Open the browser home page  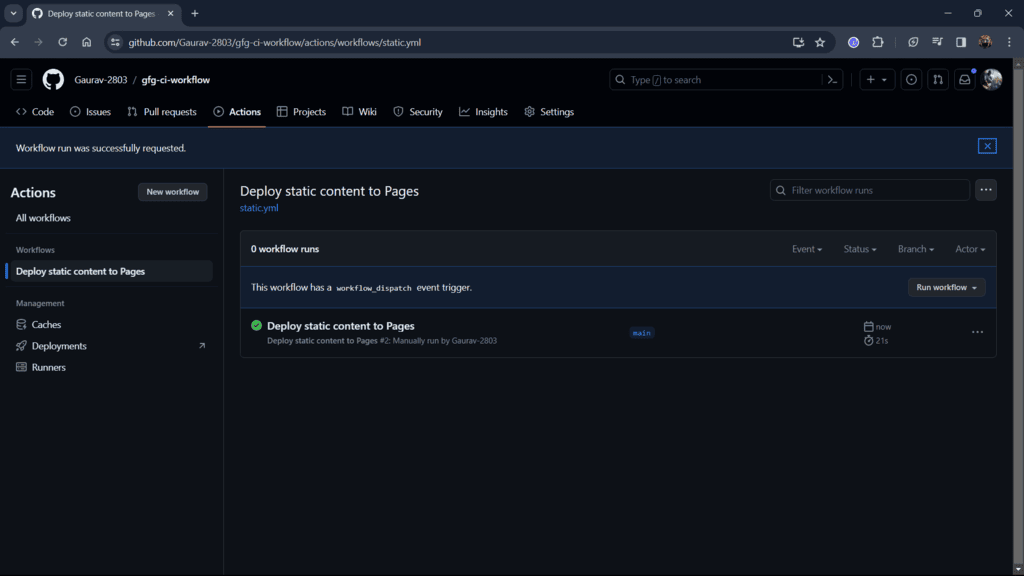click(87, 42)
